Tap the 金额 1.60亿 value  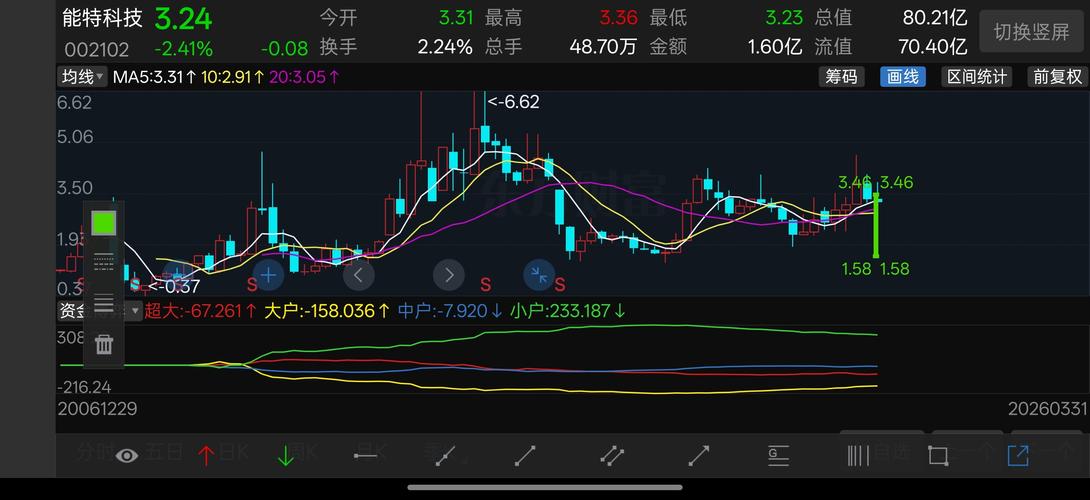pos(775,47)
